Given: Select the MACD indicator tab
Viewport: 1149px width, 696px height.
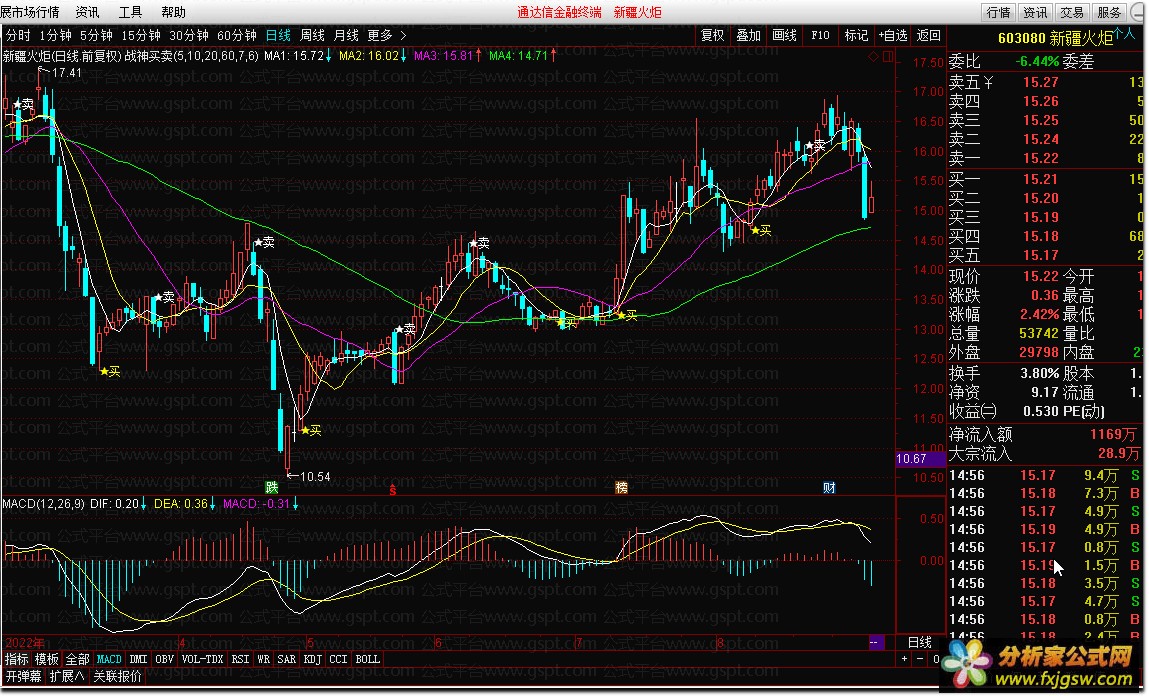Looking at the screenshot, I should 109,659.
